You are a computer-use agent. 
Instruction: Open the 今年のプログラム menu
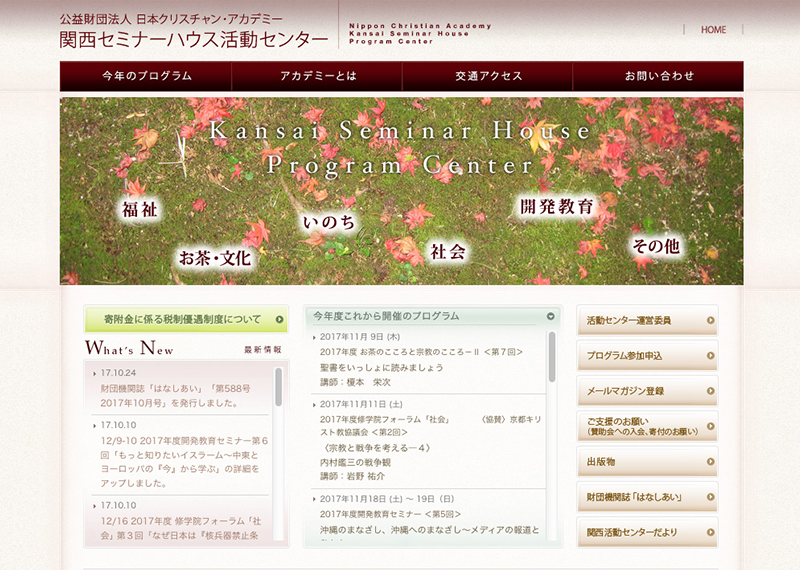tap(146, 76)
